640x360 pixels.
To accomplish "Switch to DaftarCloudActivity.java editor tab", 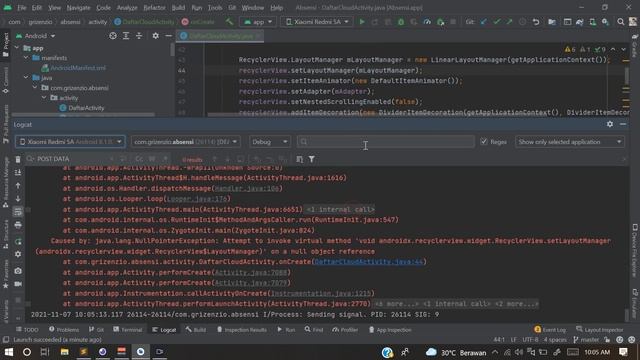I will click(220, 36).
